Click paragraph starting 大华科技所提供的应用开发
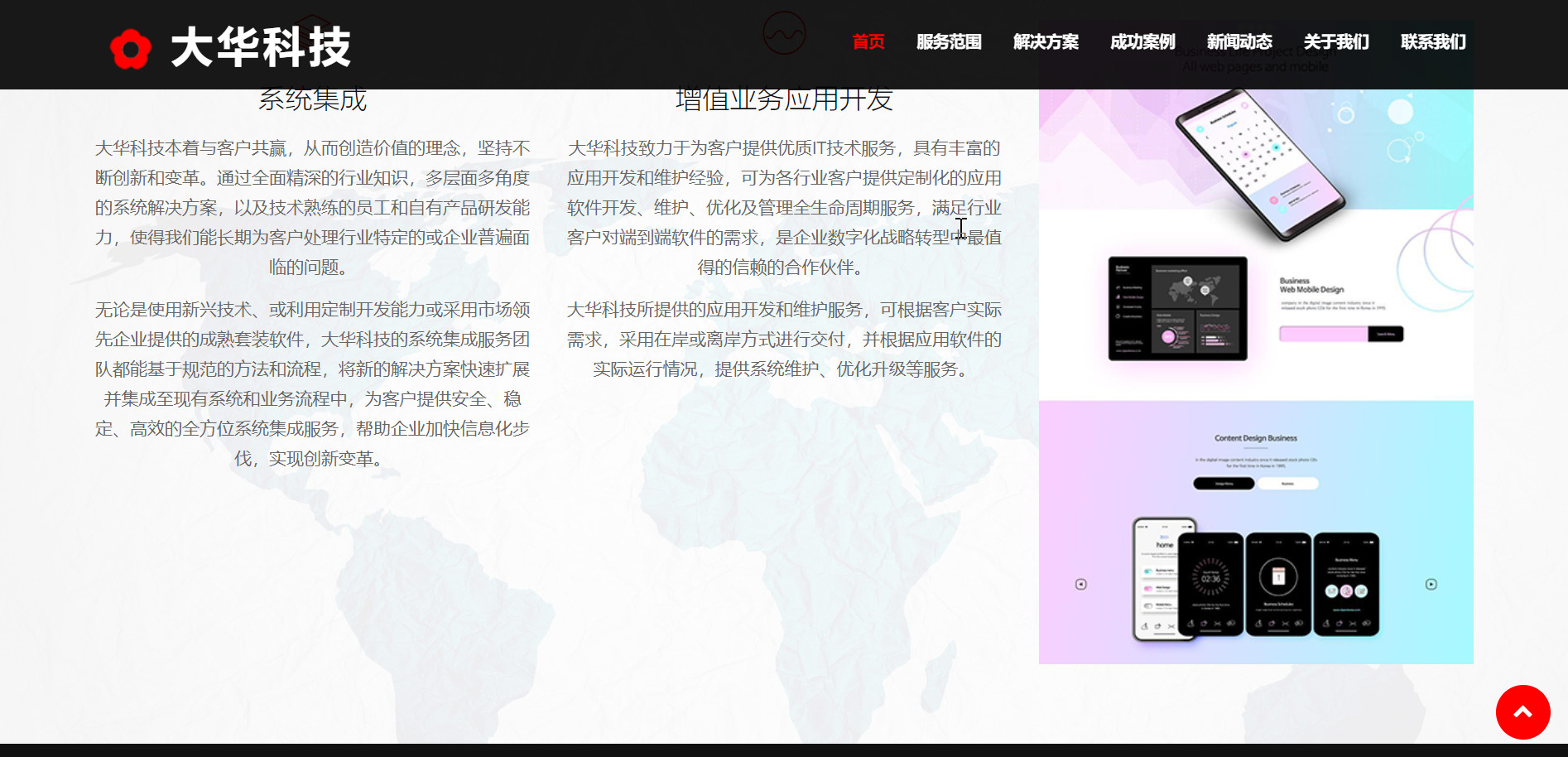The height and width of the screenshot is (757, 1568). (784, 340)
